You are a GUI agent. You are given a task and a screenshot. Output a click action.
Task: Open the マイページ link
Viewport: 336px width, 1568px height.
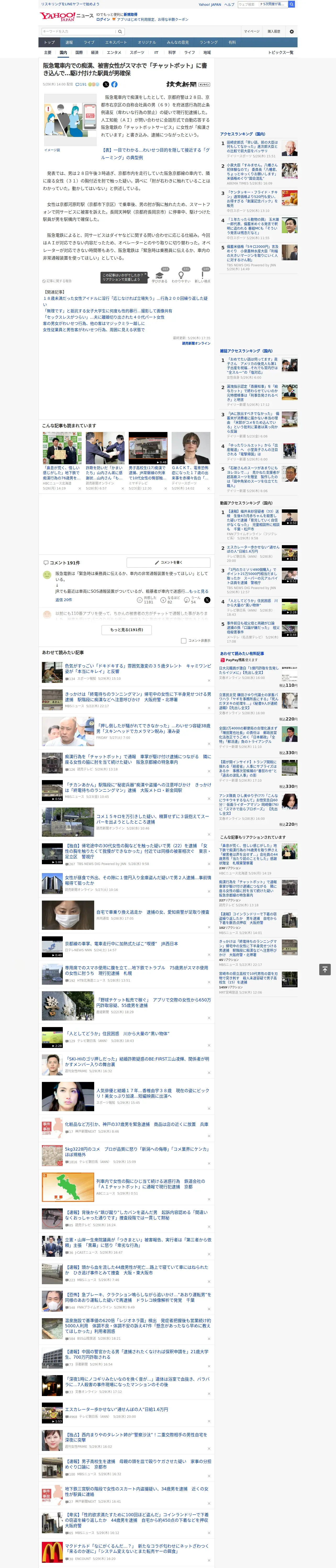[x=251, y=31]
